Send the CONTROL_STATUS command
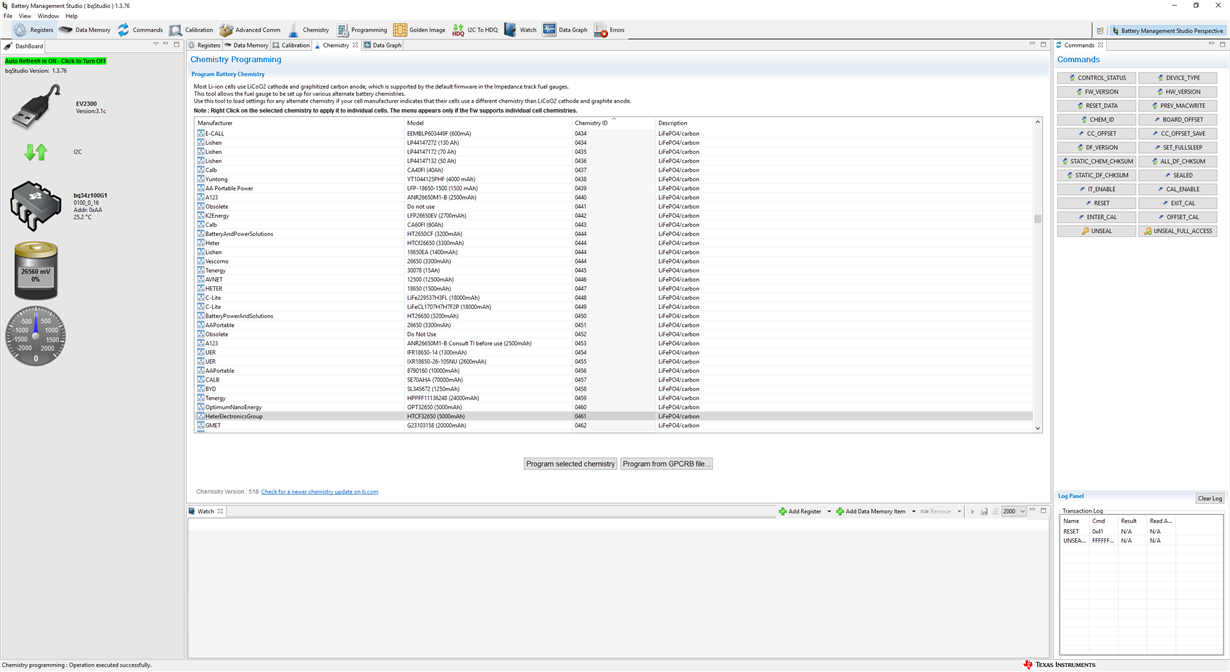Screen dimensions: 1230x672 click(1098, 78)
